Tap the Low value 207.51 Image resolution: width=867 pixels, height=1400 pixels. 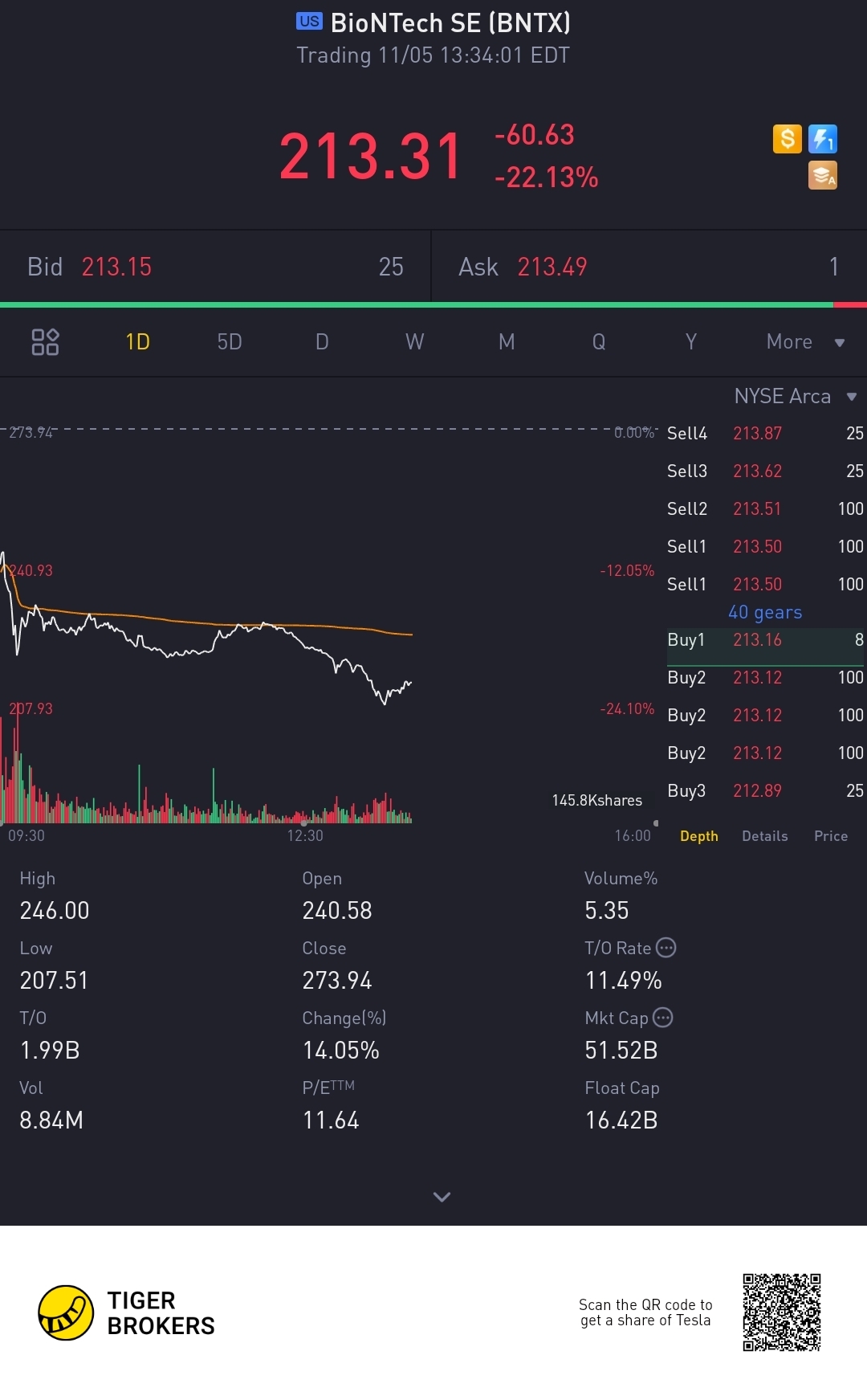54,981
